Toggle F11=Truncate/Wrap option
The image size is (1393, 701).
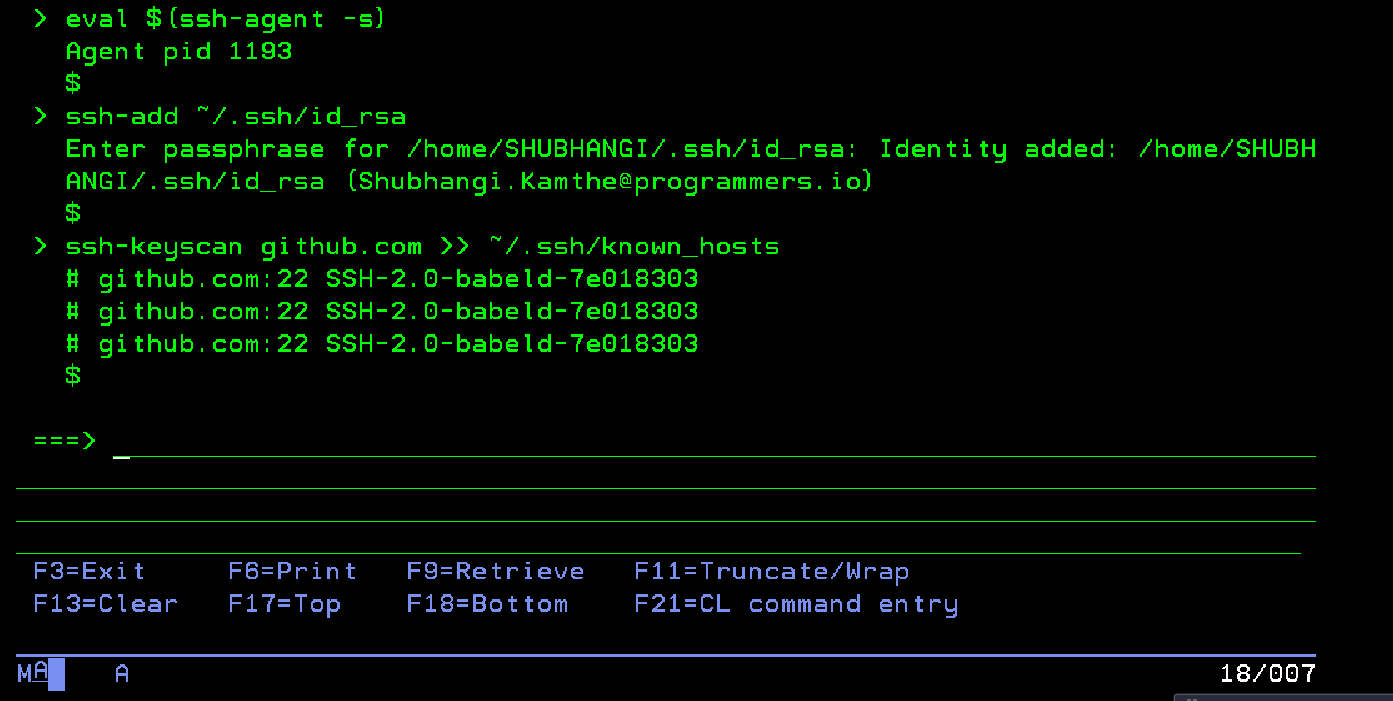(771, 572)
